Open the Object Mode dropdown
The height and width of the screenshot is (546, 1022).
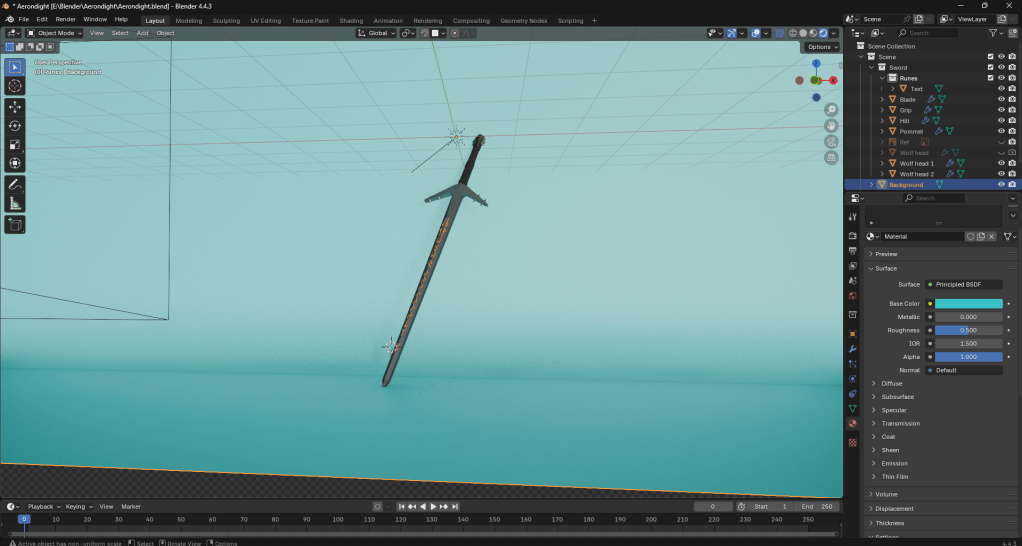click(x=55, y=33)
